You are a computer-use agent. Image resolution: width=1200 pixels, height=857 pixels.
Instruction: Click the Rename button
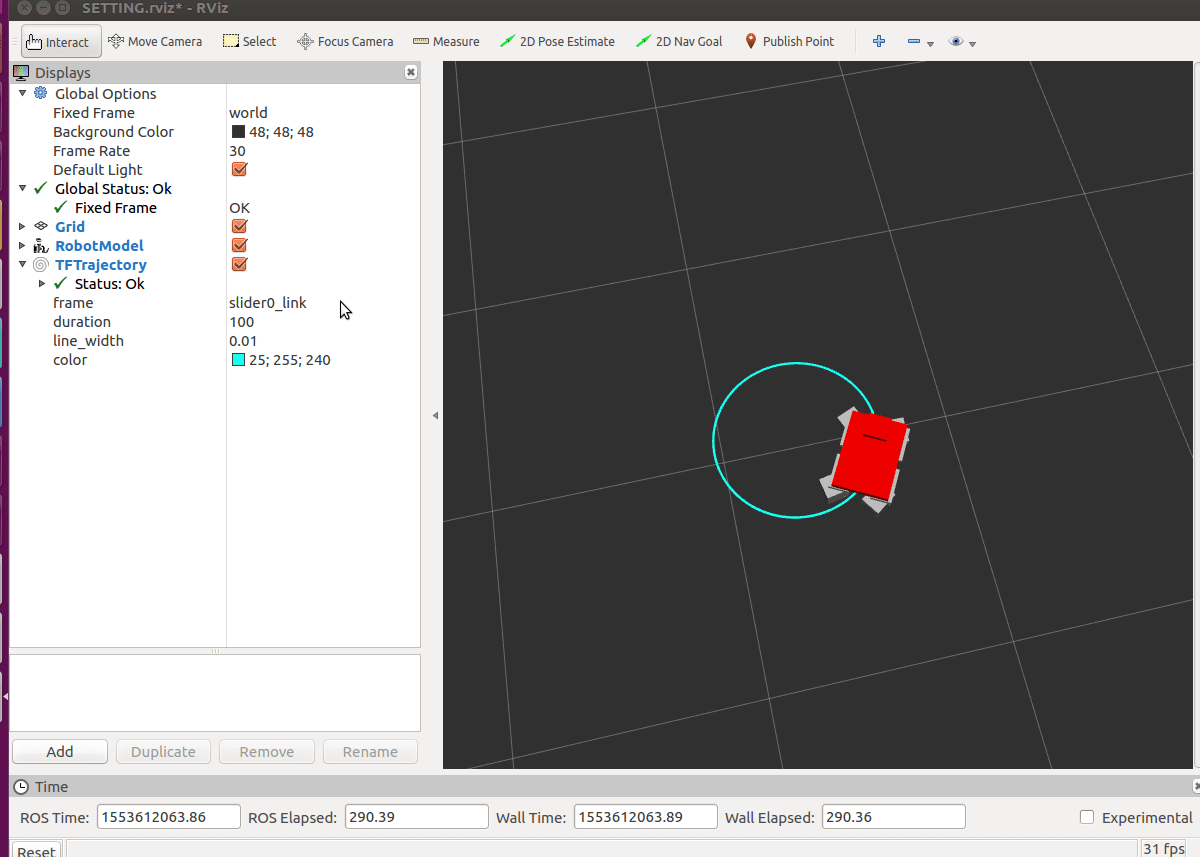370,752
